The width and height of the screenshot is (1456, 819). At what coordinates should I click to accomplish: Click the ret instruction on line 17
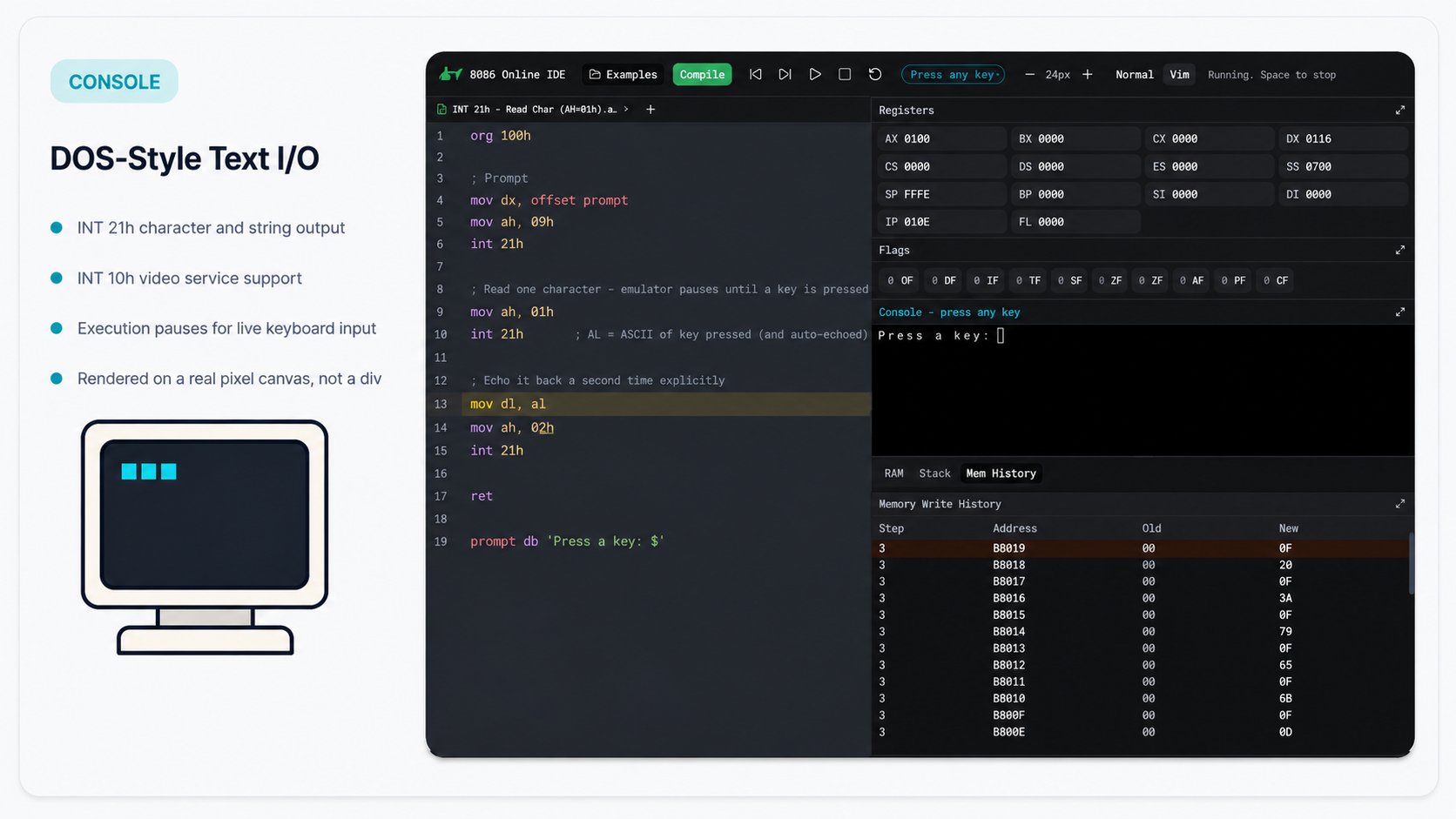[x=482, y=496]
